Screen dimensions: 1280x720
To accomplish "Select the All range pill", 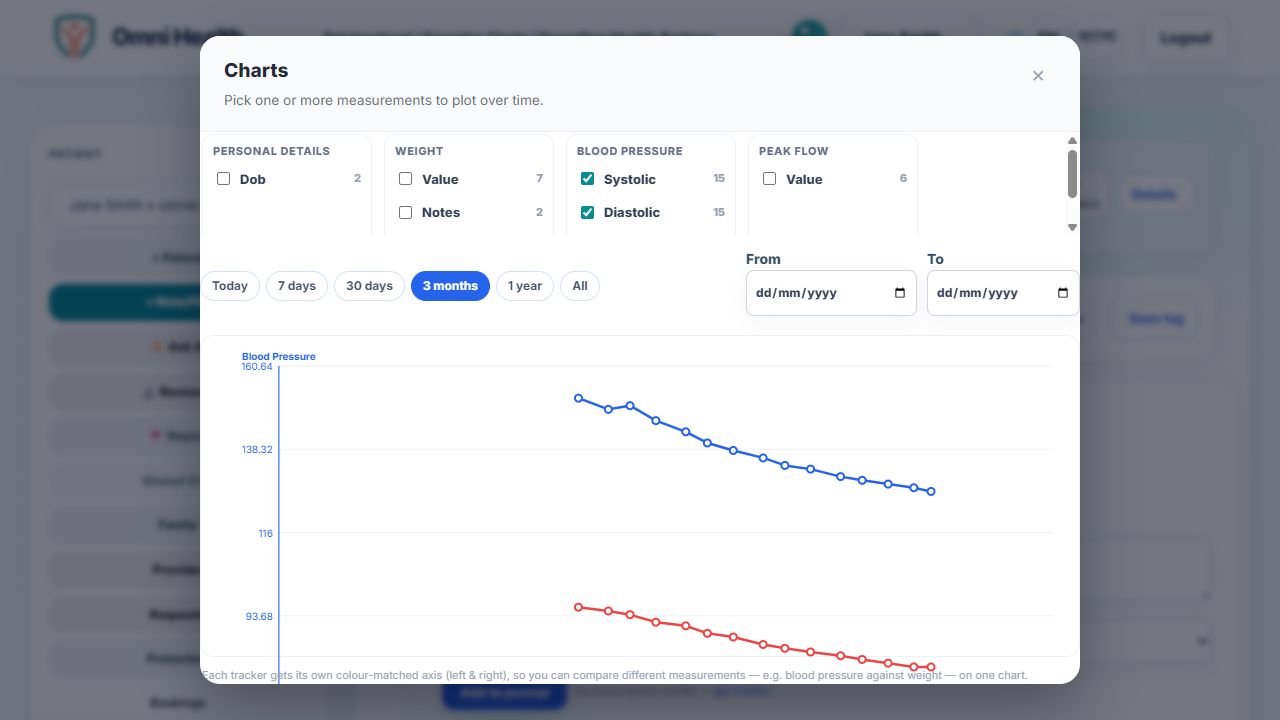I will point(580,286).
